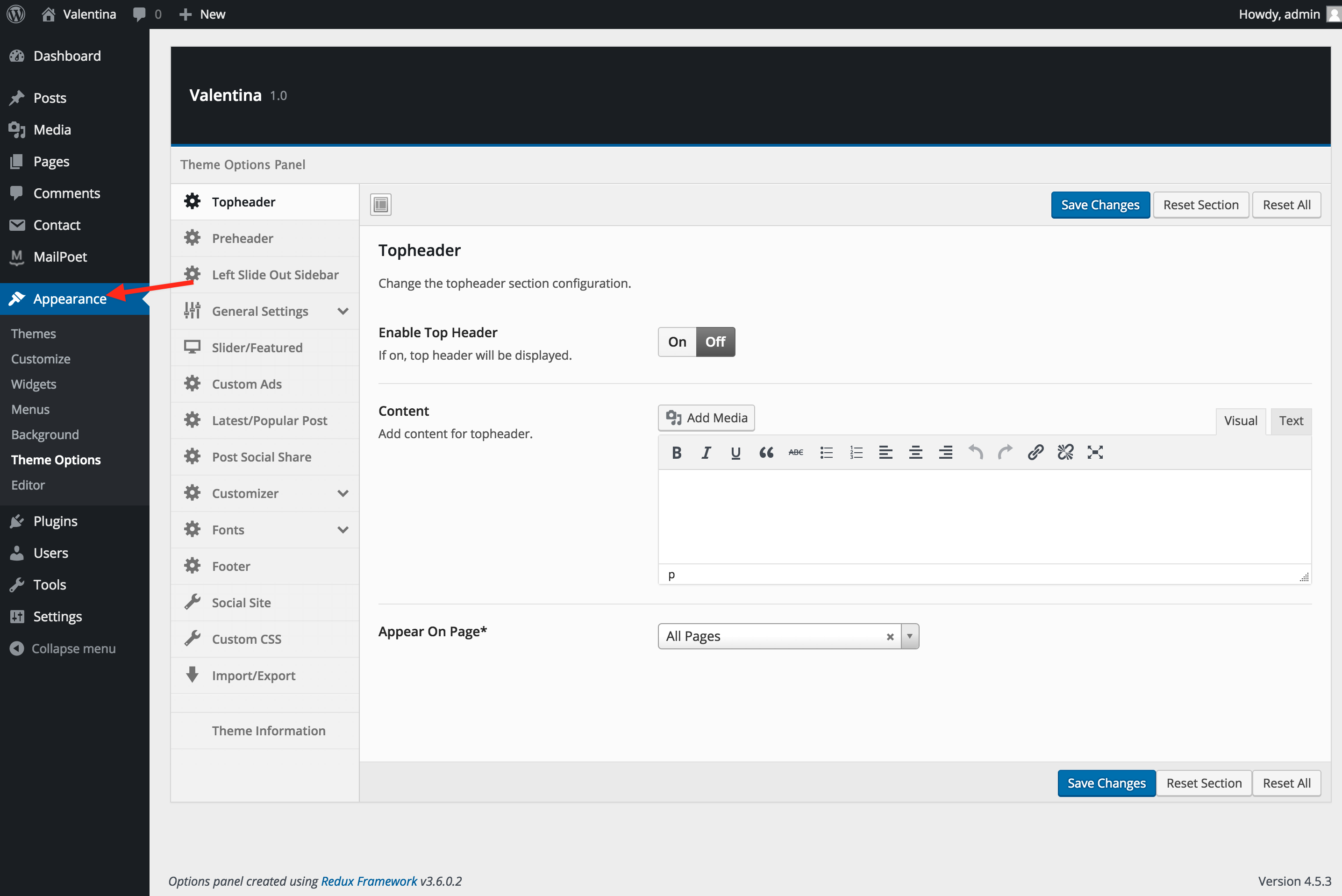Insert a link in the editor
1342x896 pixels.
click(x=1035, y=453)
